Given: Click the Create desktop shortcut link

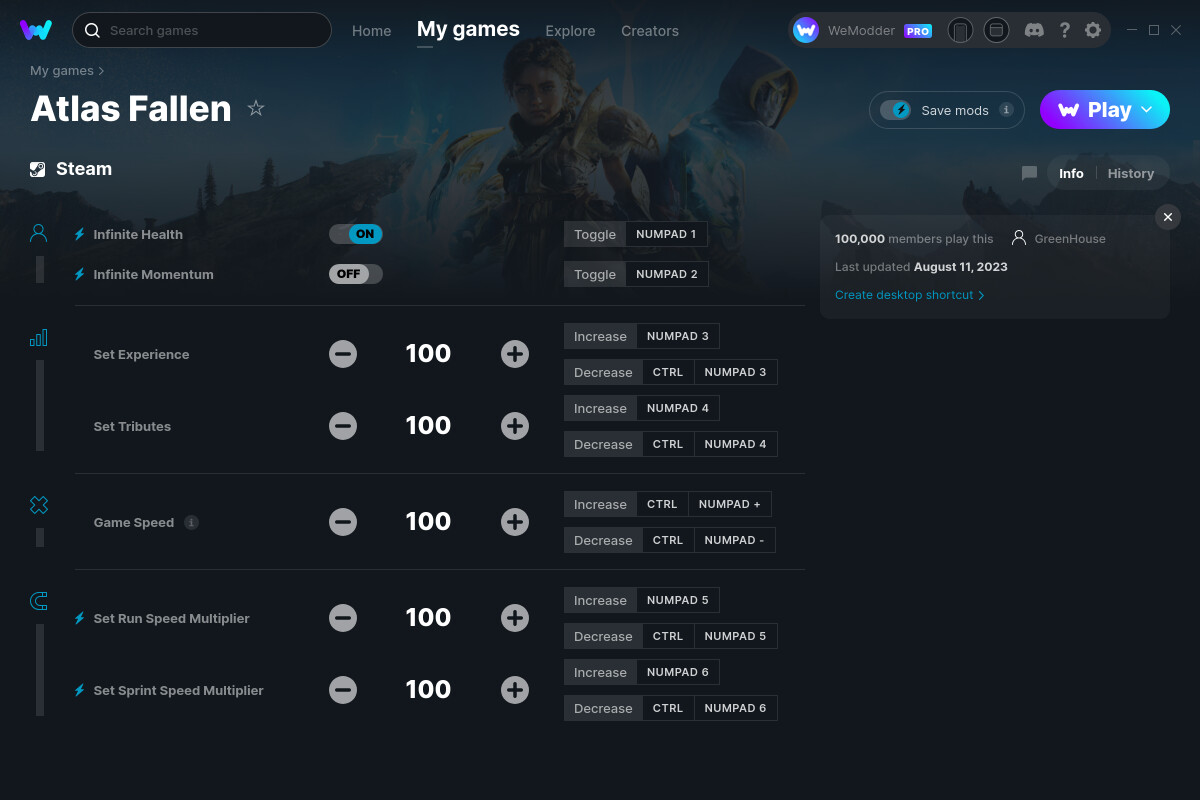Looking at the screenshot, I should click(x=903, y=295).
